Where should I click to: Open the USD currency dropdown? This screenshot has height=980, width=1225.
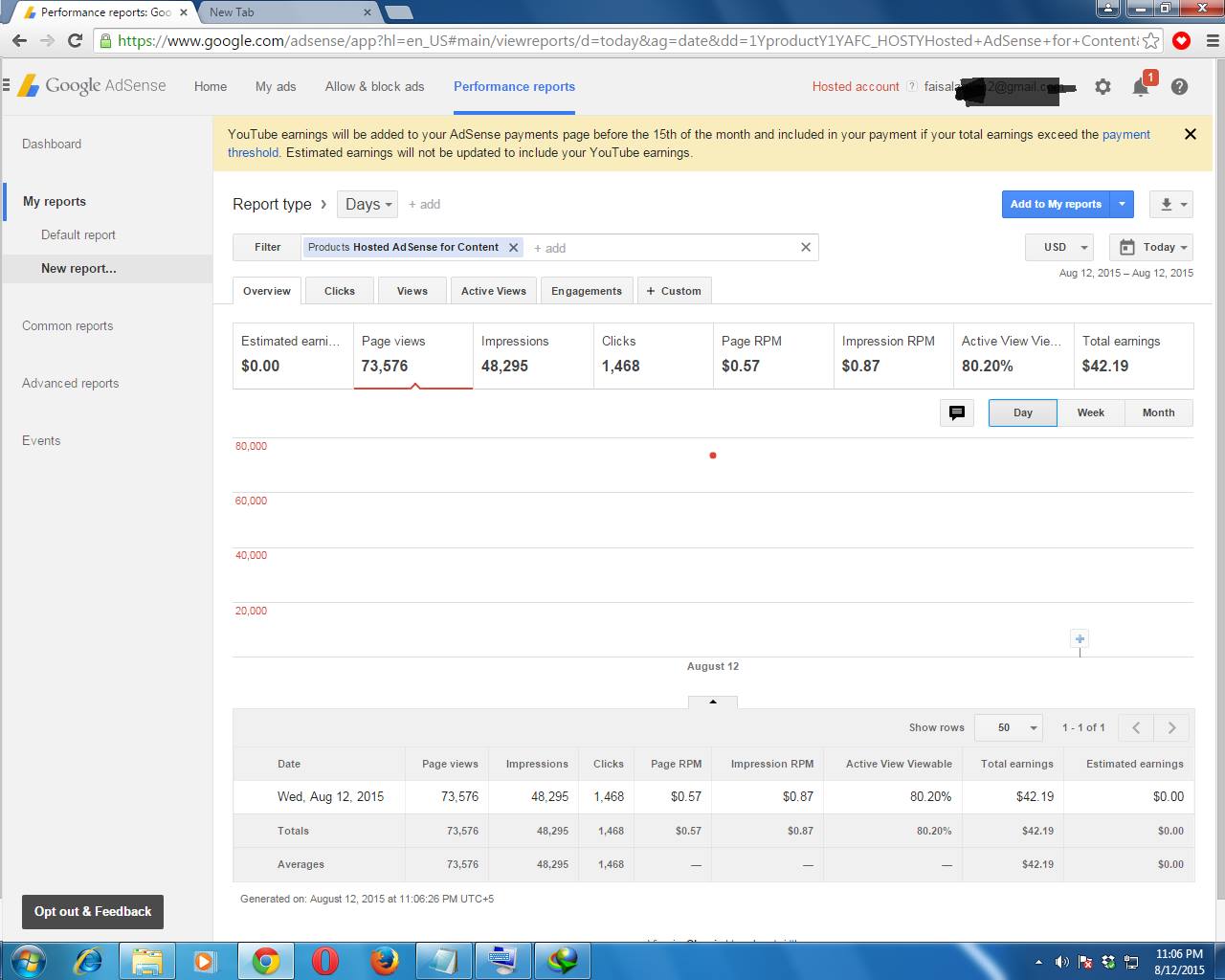(1059, 247)
